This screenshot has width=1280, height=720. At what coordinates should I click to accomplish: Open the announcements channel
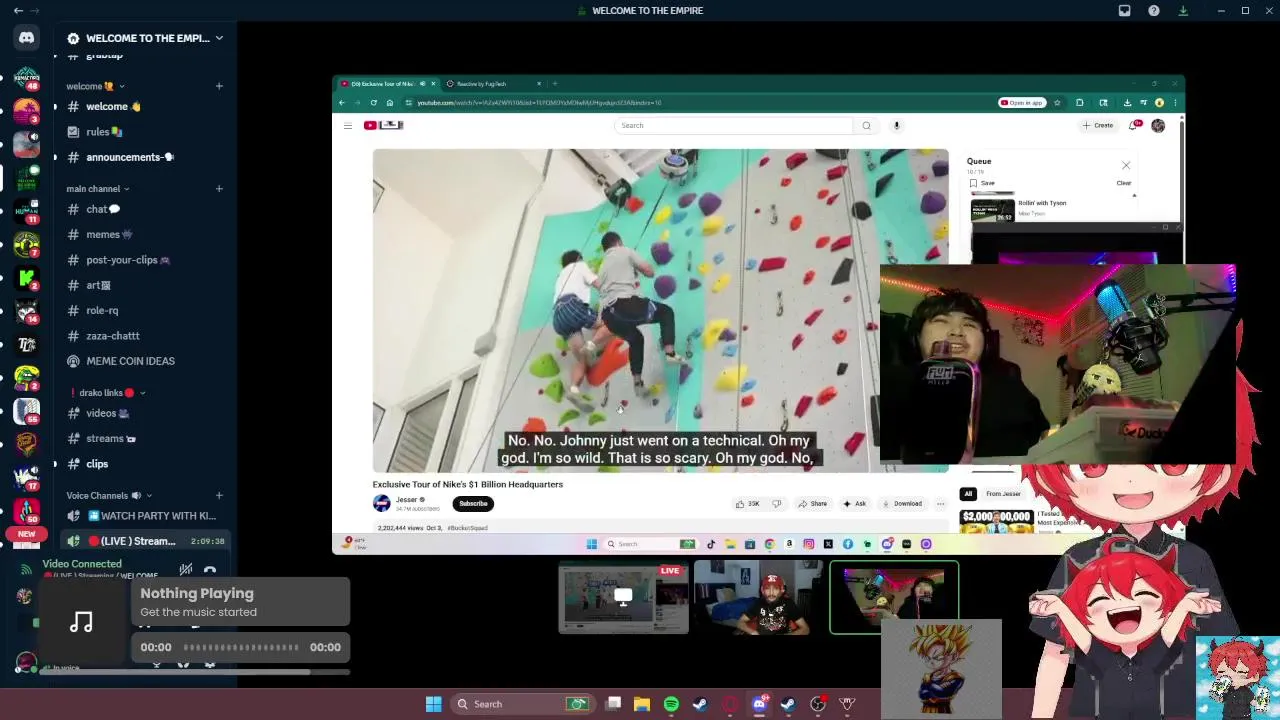tap(145, 157)
